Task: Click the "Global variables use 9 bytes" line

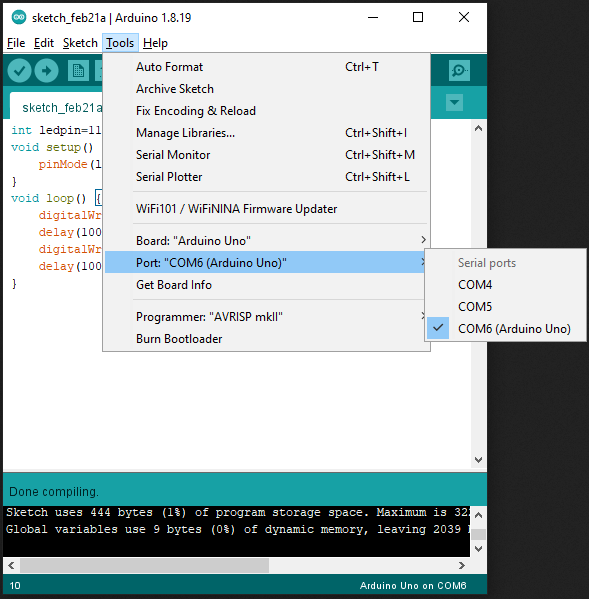Action: (238, 529)
